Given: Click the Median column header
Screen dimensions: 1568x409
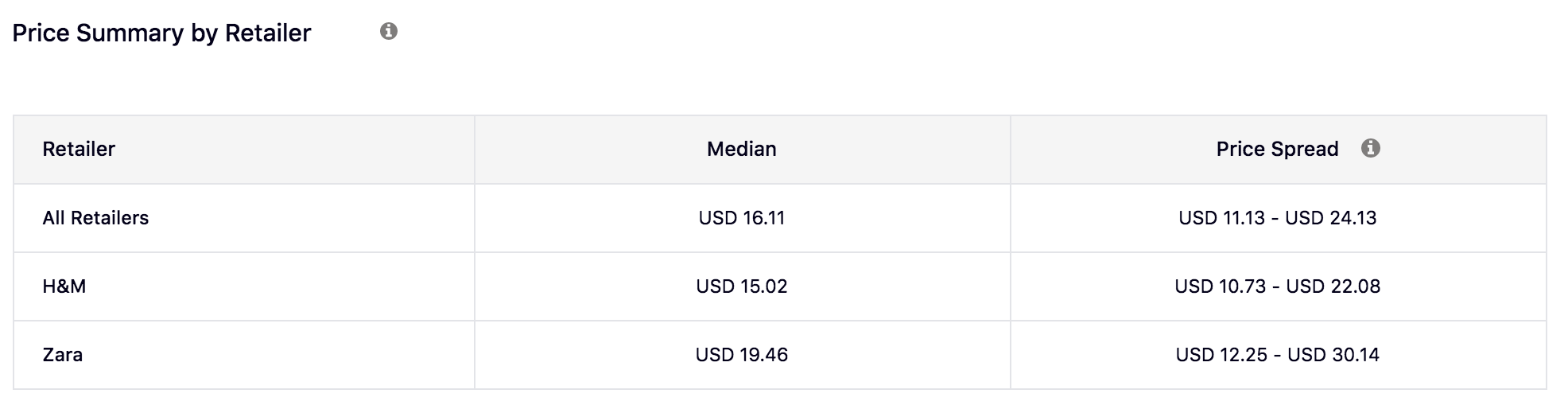Looking at the screenshot, I should 741,150.
